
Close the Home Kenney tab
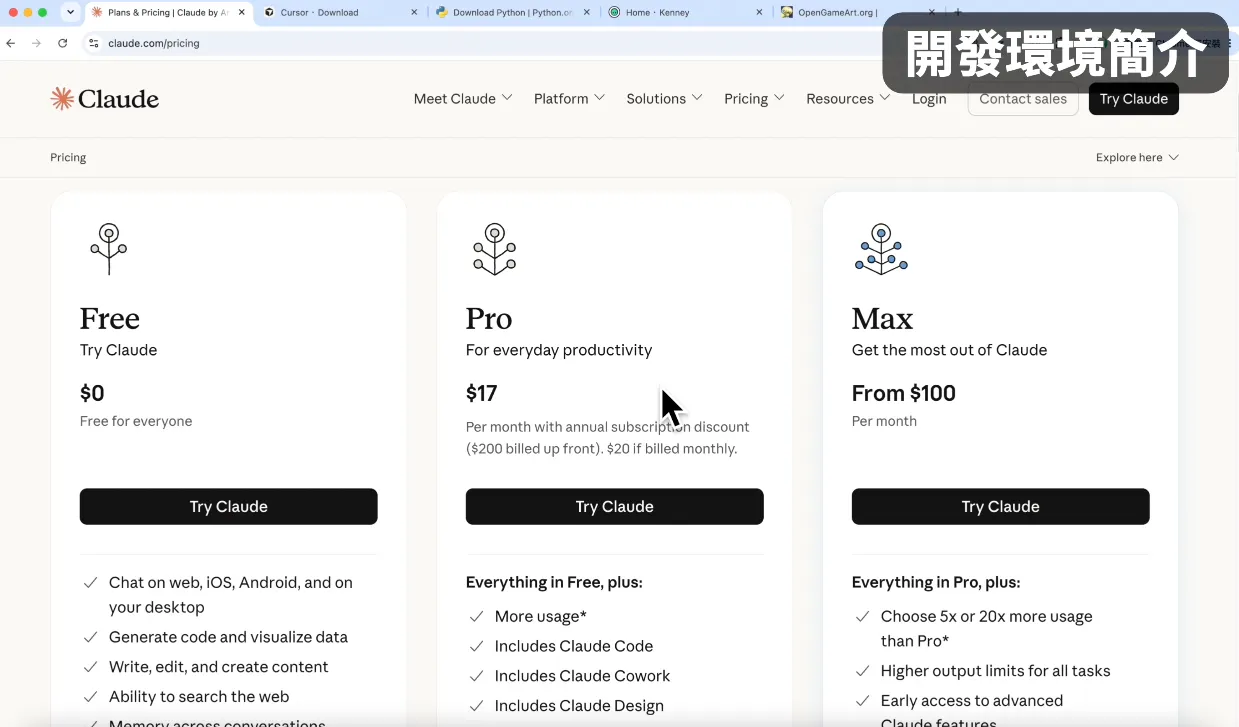point(760,12)
